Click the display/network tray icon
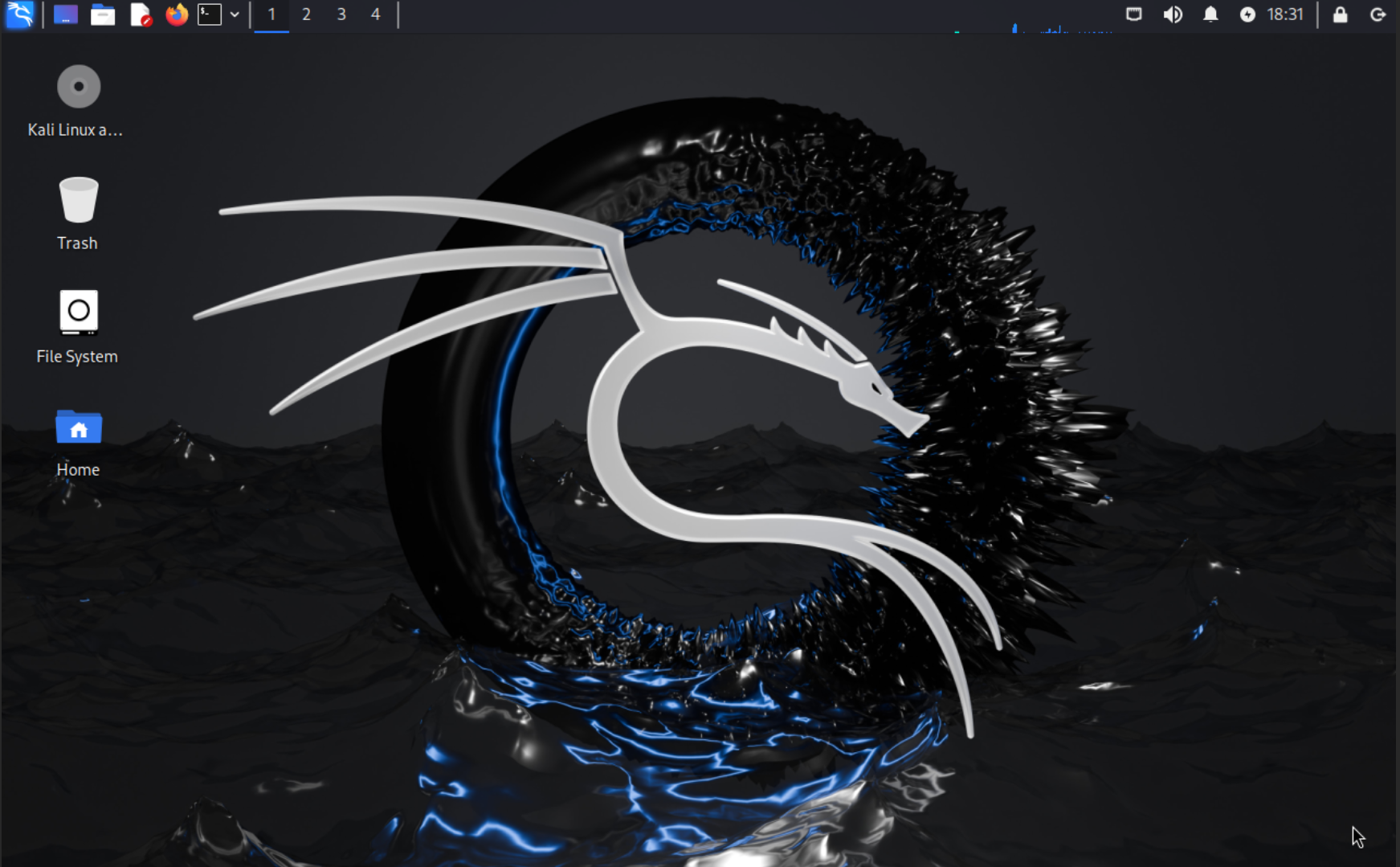This screenshot has width=1400, height=867. (x=1134, y=14)
